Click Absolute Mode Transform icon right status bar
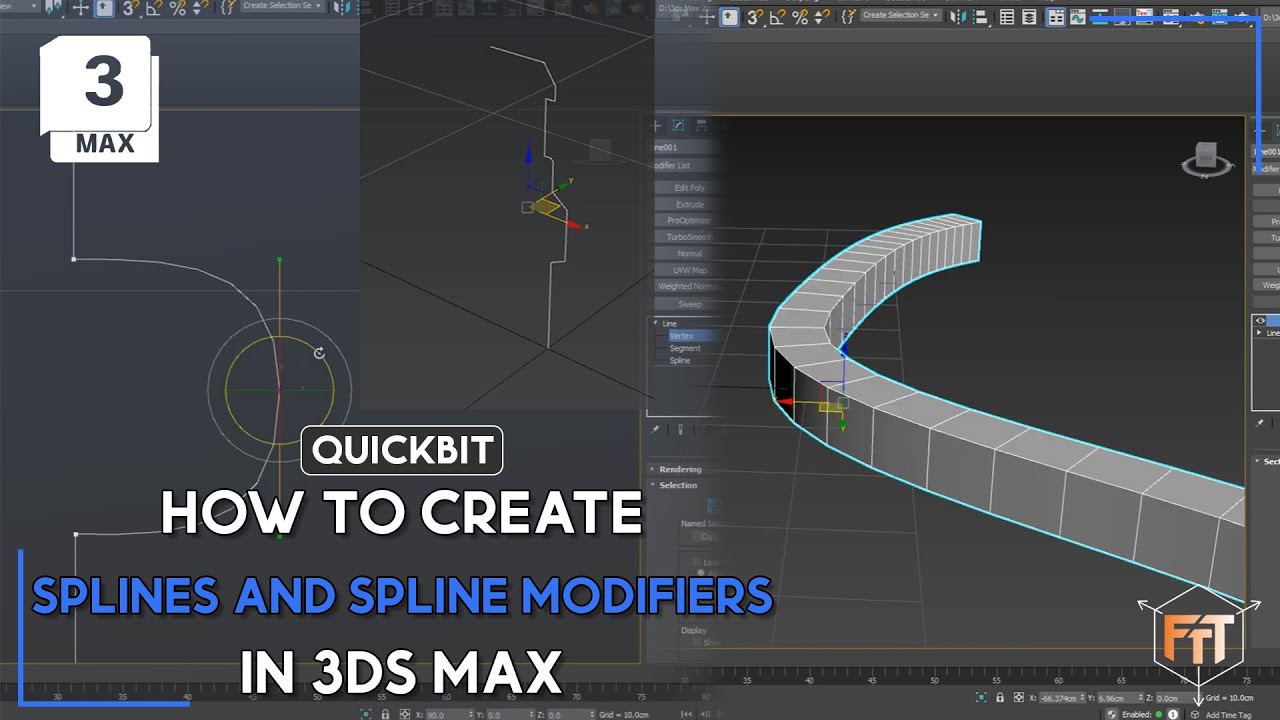The width and height of the screenshot is (1280, 720). (x=1019, y=697)
